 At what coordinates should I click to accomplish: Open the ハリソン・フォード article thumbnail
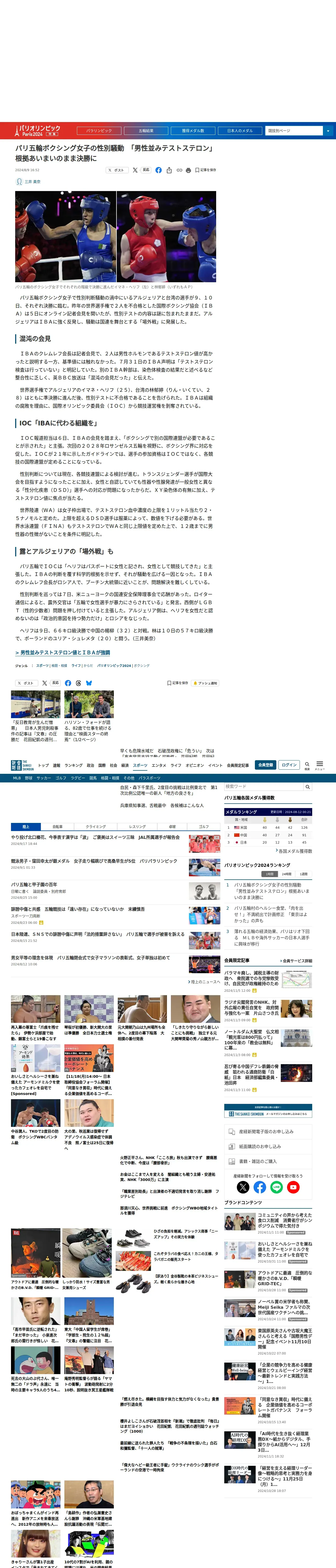[x=89, y=704]
